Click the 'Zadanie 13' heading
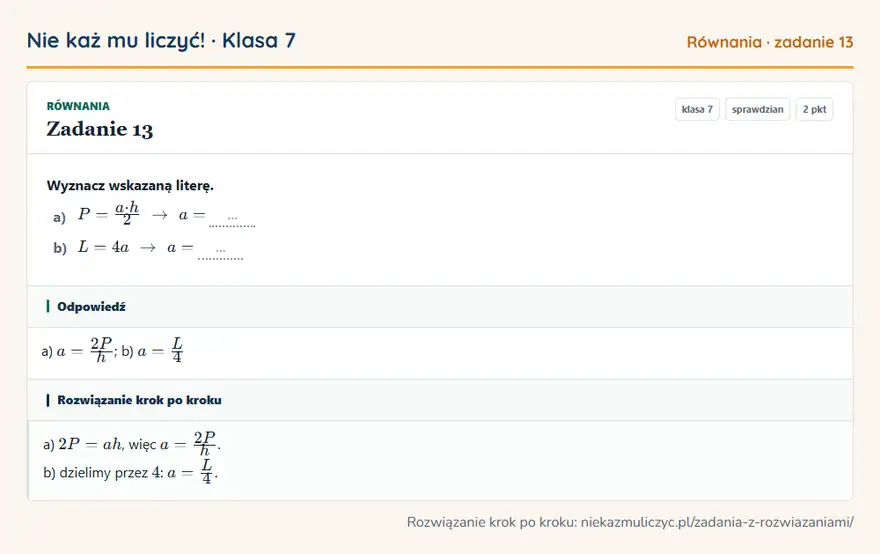Screen dimensions: 880x554 click(x=100, y=129)
